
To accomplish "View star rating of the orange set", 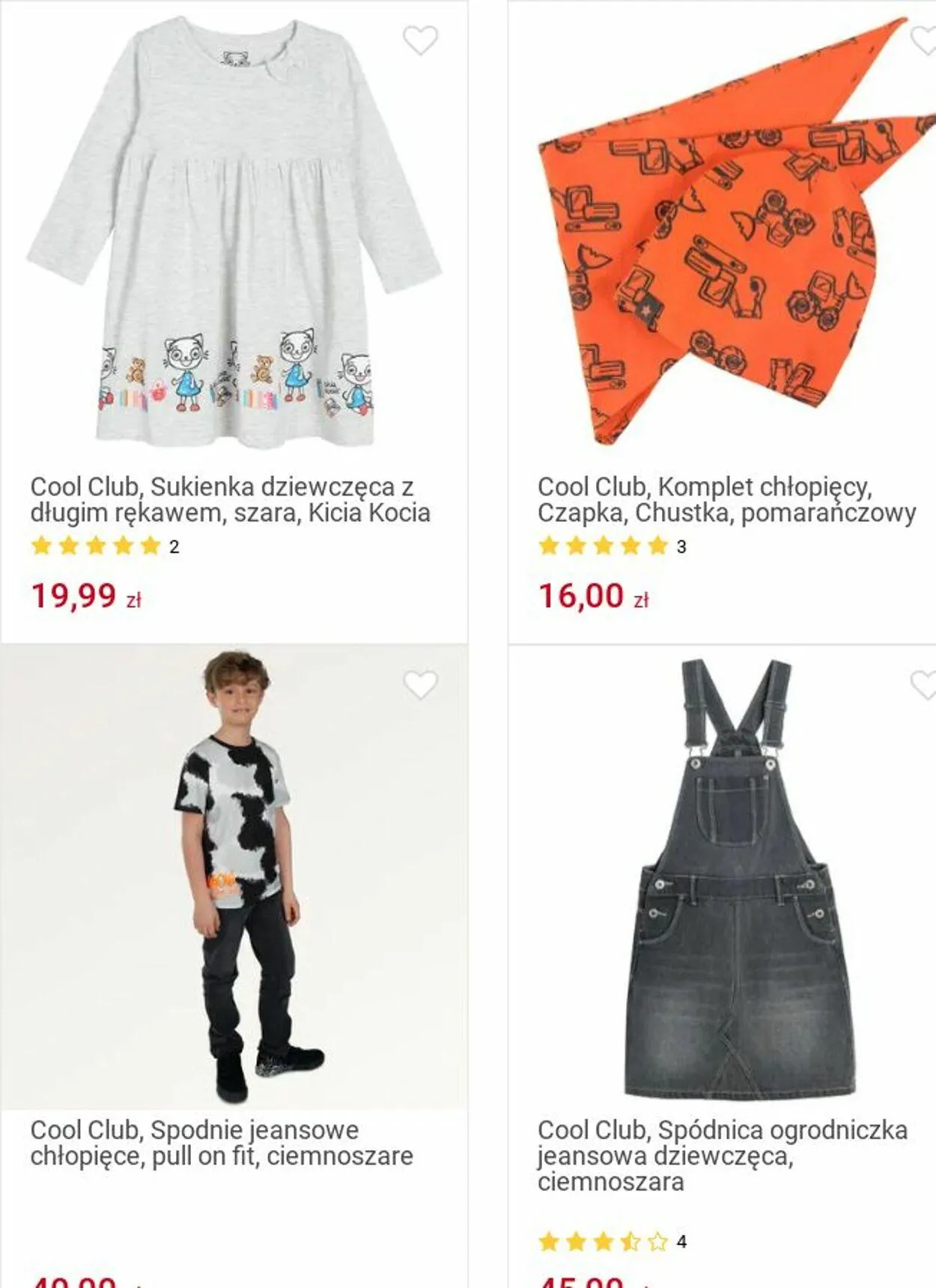I will [x=603, y=546].
